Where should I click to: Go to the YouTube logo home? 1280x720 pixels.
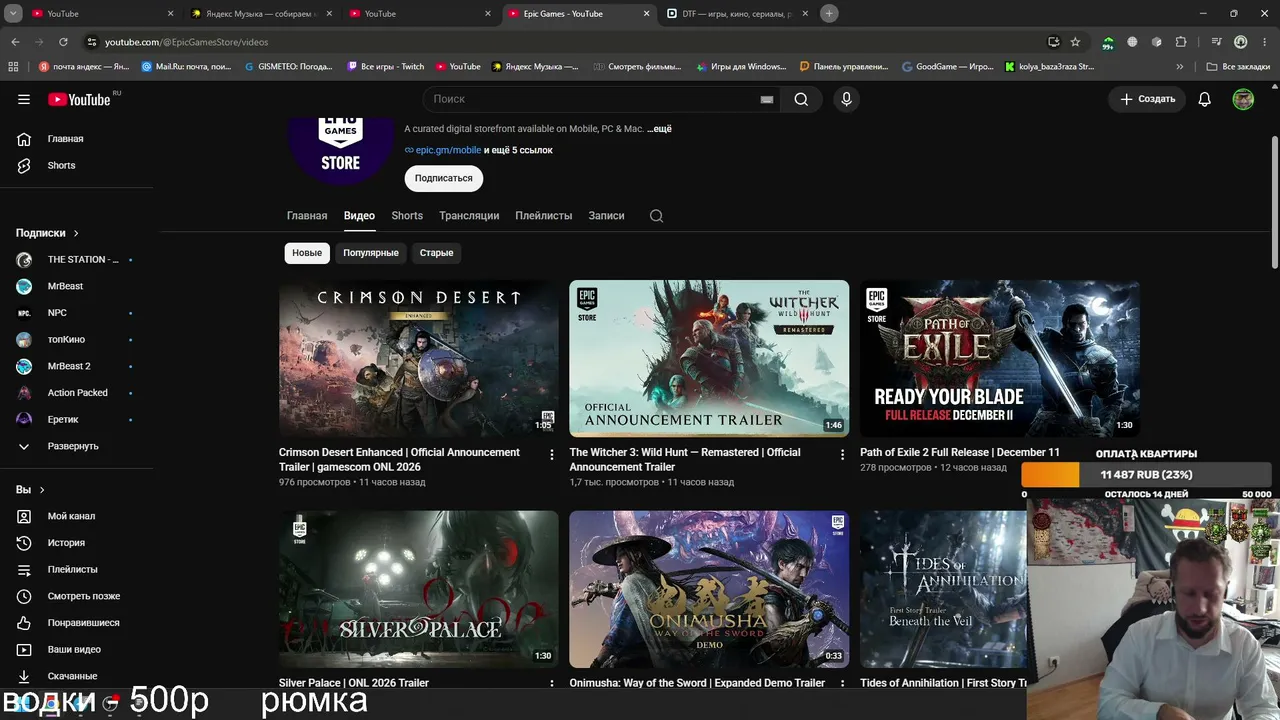tap(79, 99)
